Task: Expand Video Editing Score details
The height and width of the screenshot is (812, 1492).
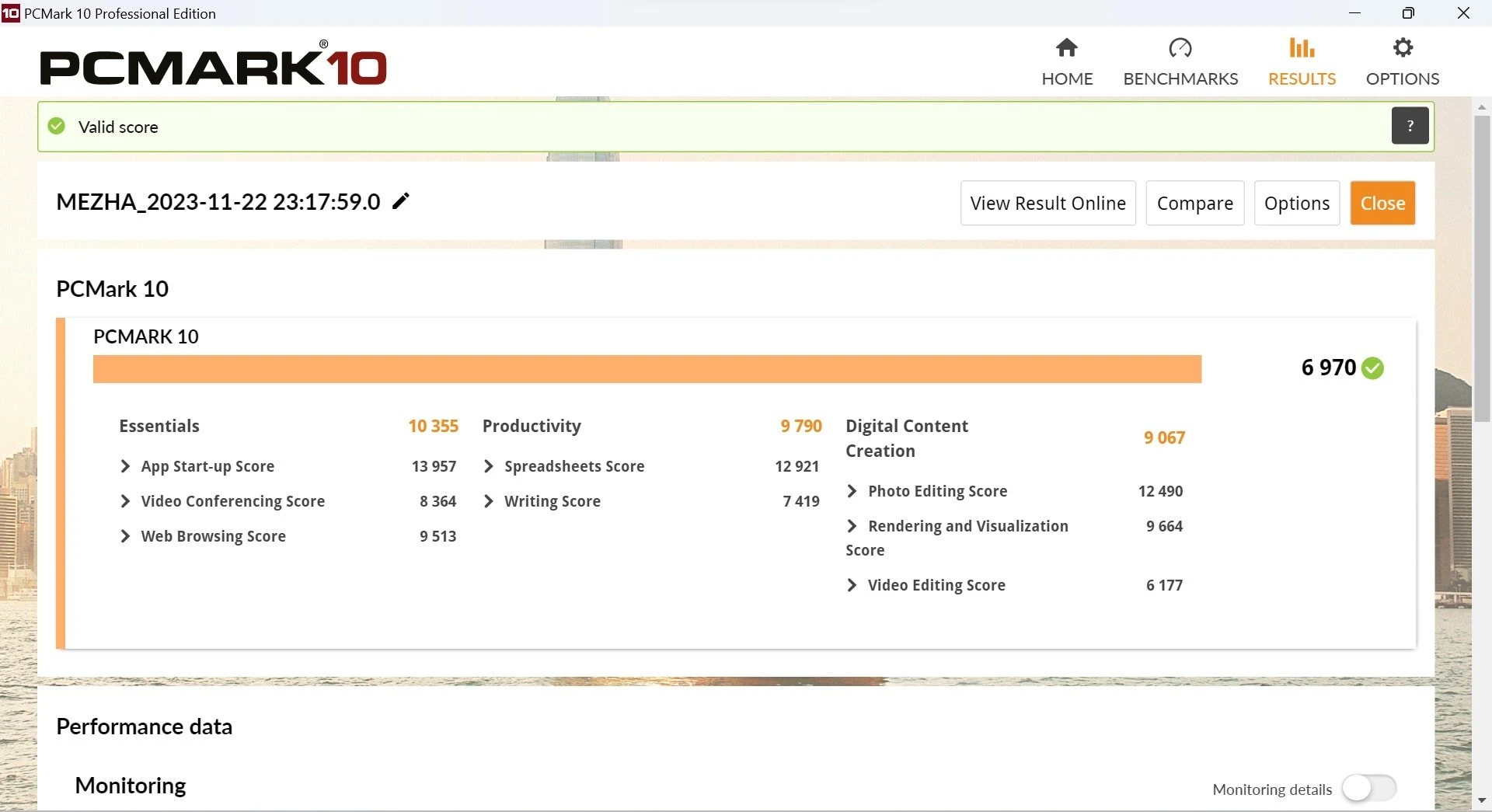Action: click(x=852, y=585)
